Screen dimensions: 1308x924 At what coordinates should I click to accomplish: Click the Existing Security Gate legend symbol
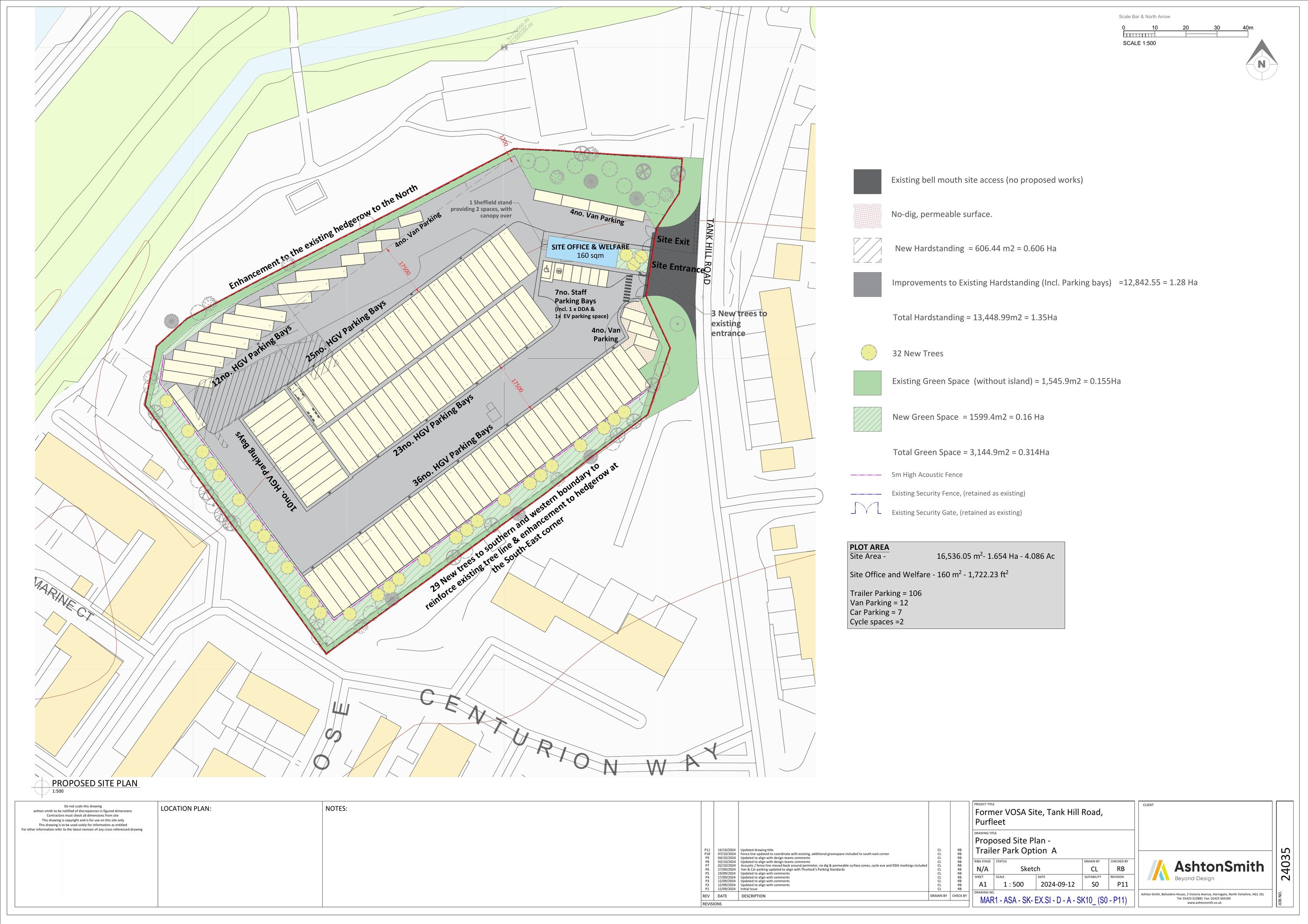866,509
